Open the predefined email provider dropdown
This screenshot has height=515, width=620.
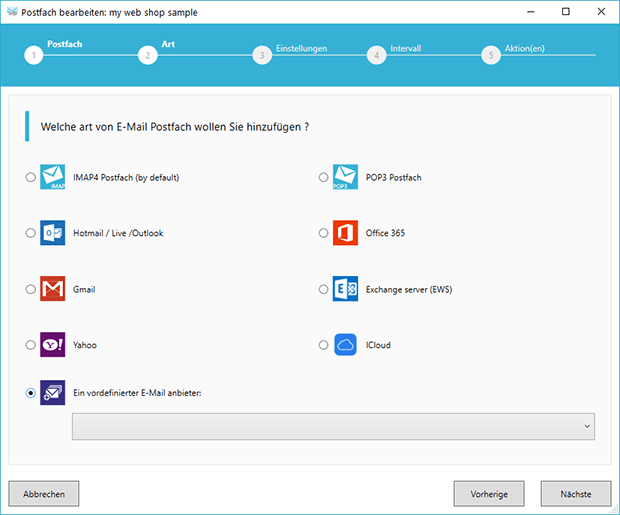tap(333, 426)
